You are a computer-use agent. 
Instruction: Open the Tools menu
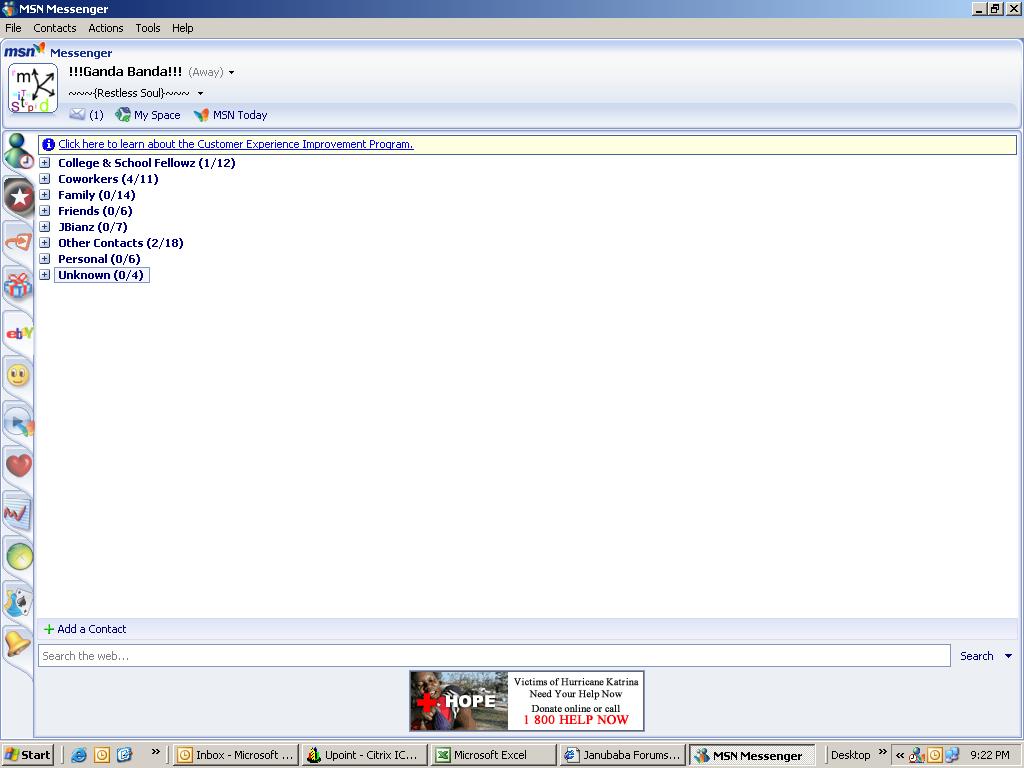point(148,28)
